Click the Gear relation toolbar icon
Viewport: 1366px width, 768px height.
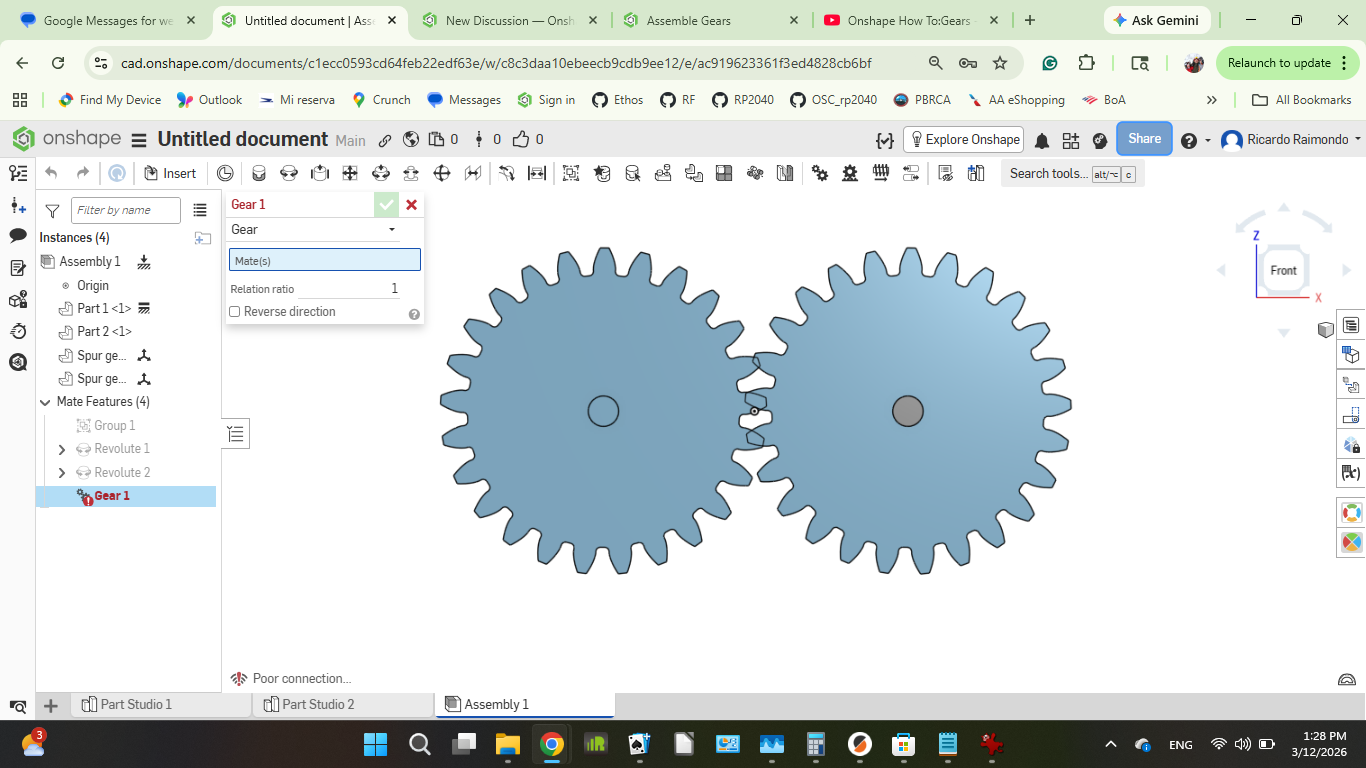(x=820, y=173)
